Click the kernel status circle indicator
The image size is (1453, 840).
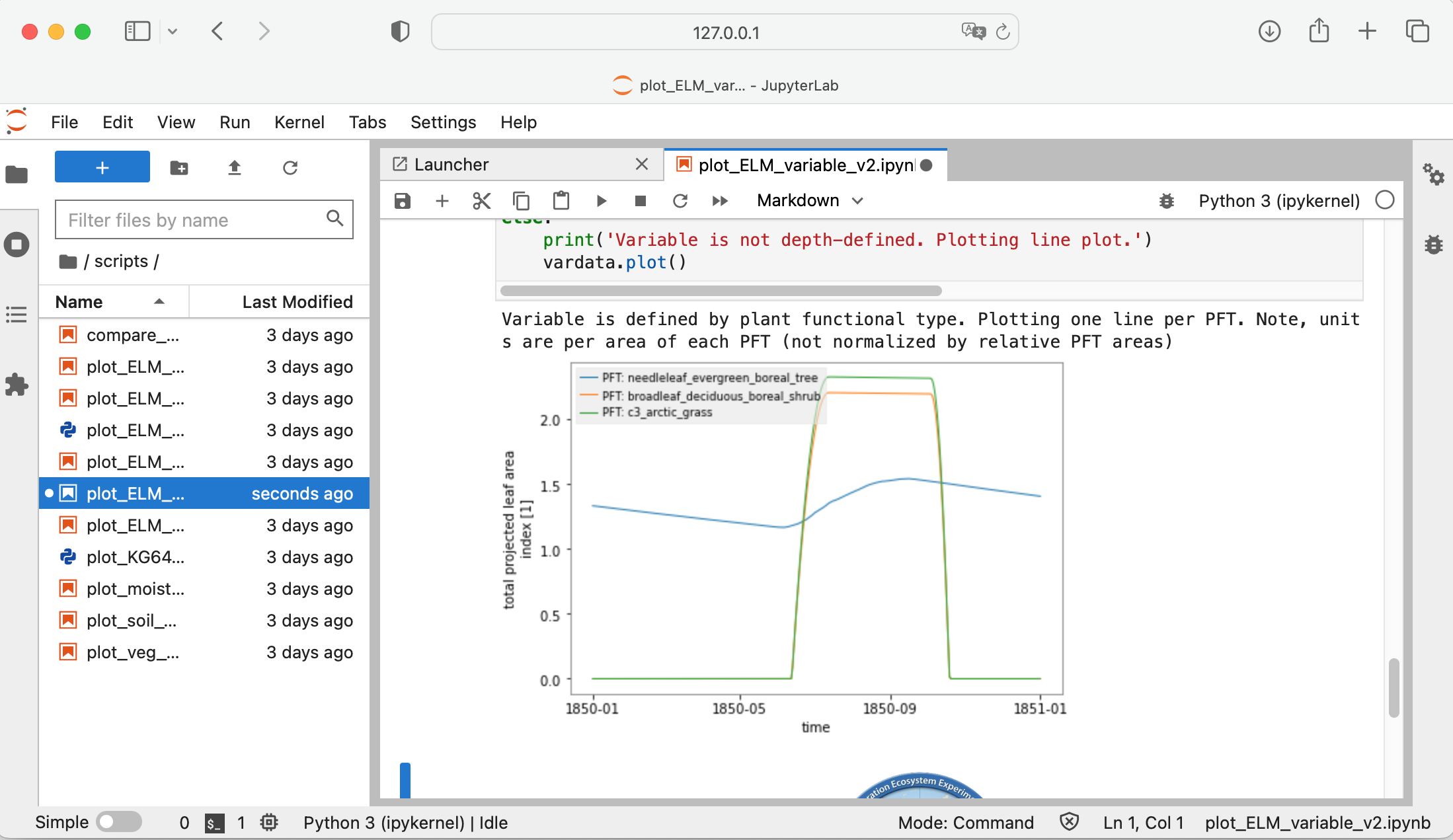click(x=1384, y=200)
